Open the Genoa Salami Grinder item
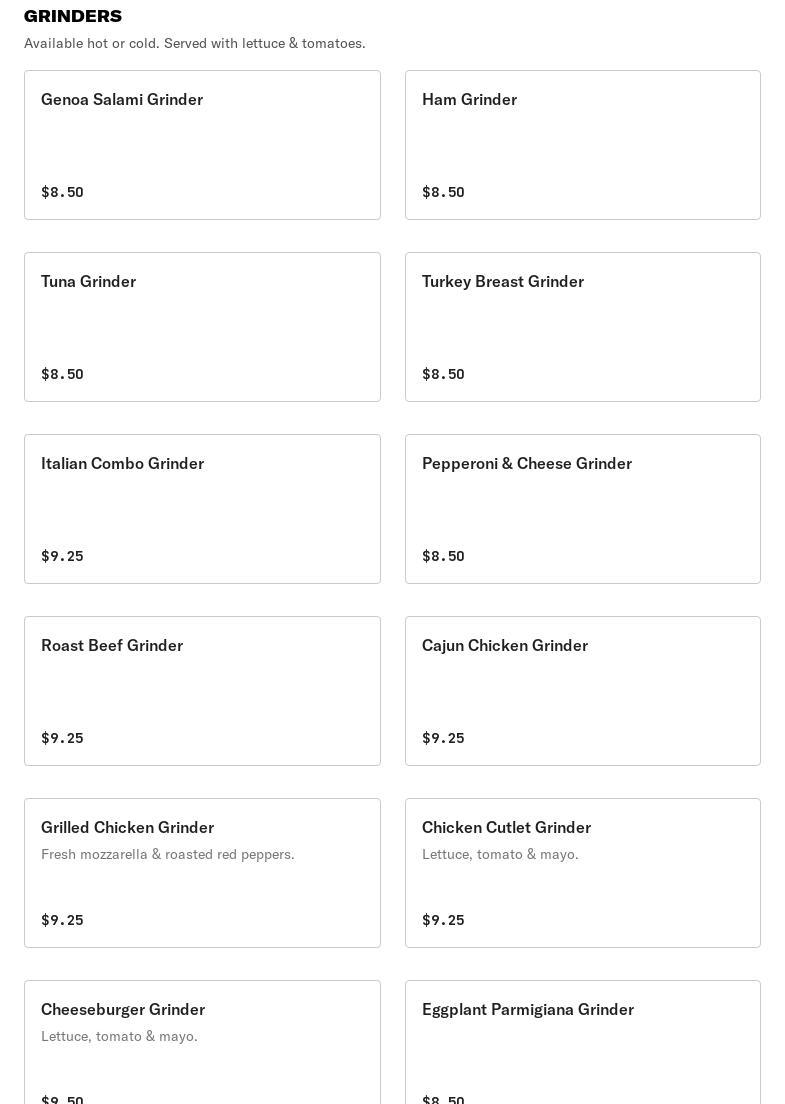The image size is (785, 1104). [202, 145]
